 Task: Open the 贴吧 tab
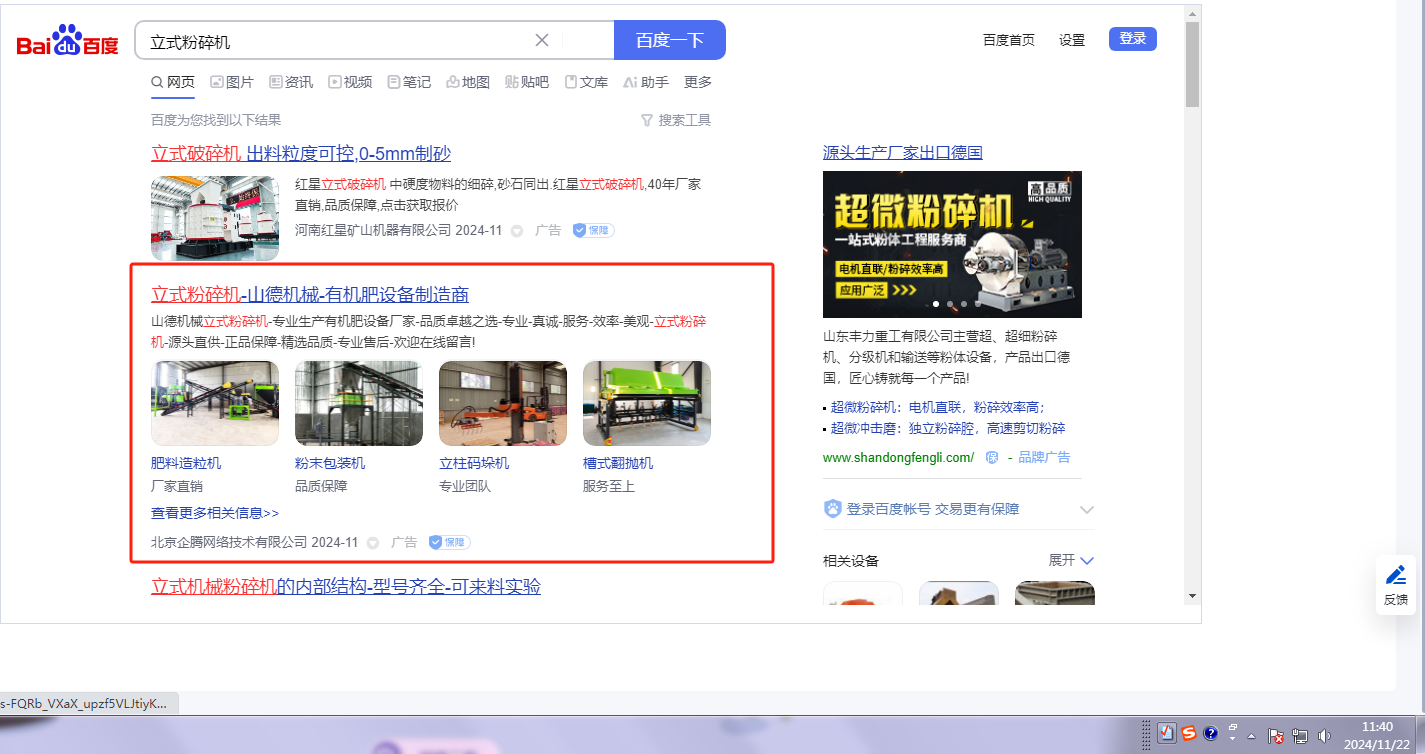tap(527, 82)
